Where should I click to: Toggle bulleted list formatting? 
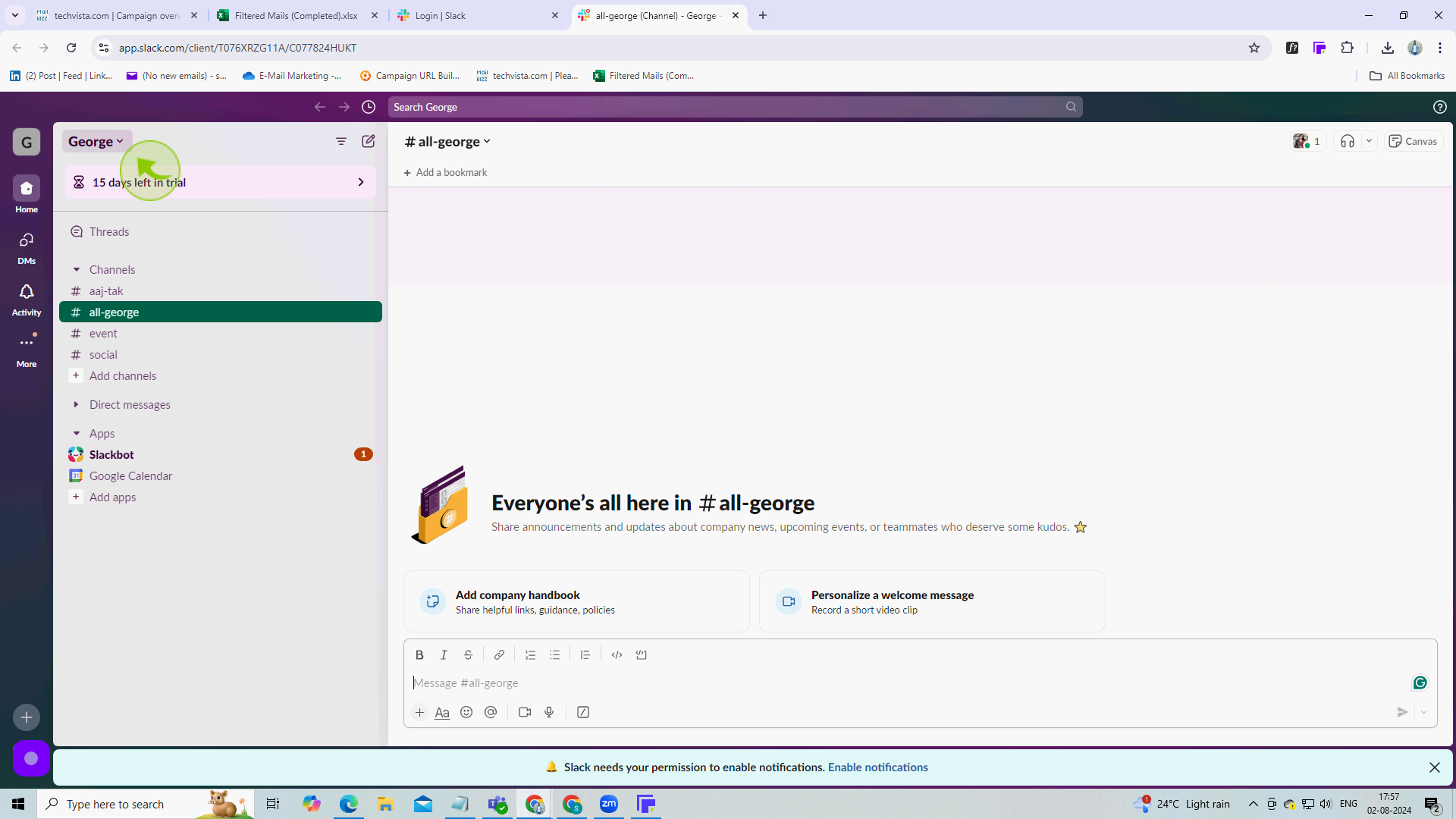554,655
